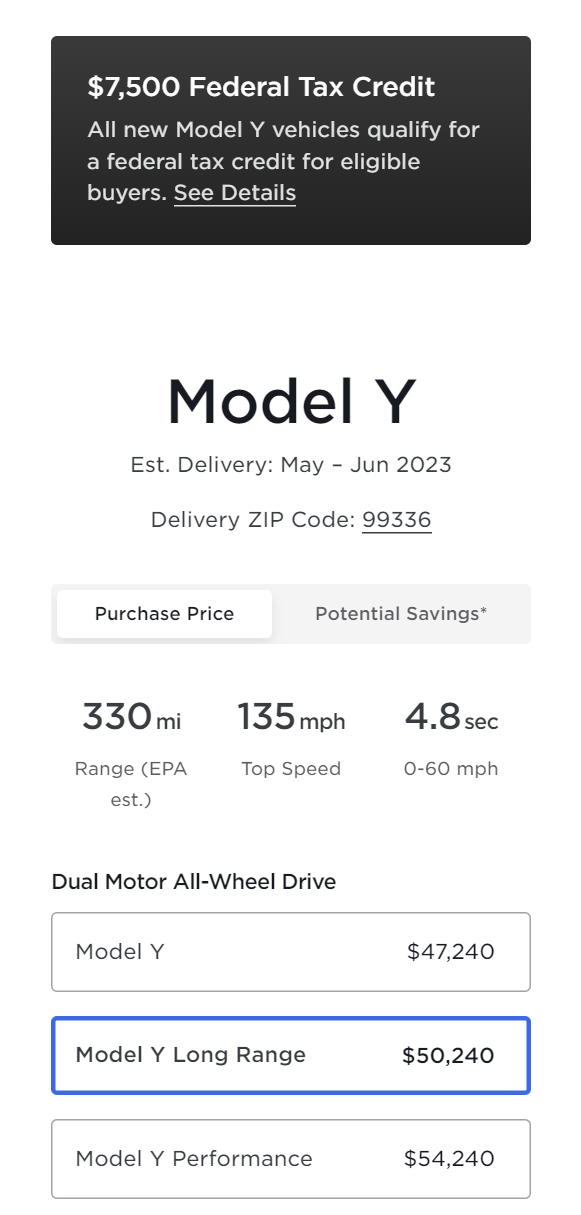581x1215 pixels.
Task: Click the Delivery ZIP Code label
Action: pos(254,520)
